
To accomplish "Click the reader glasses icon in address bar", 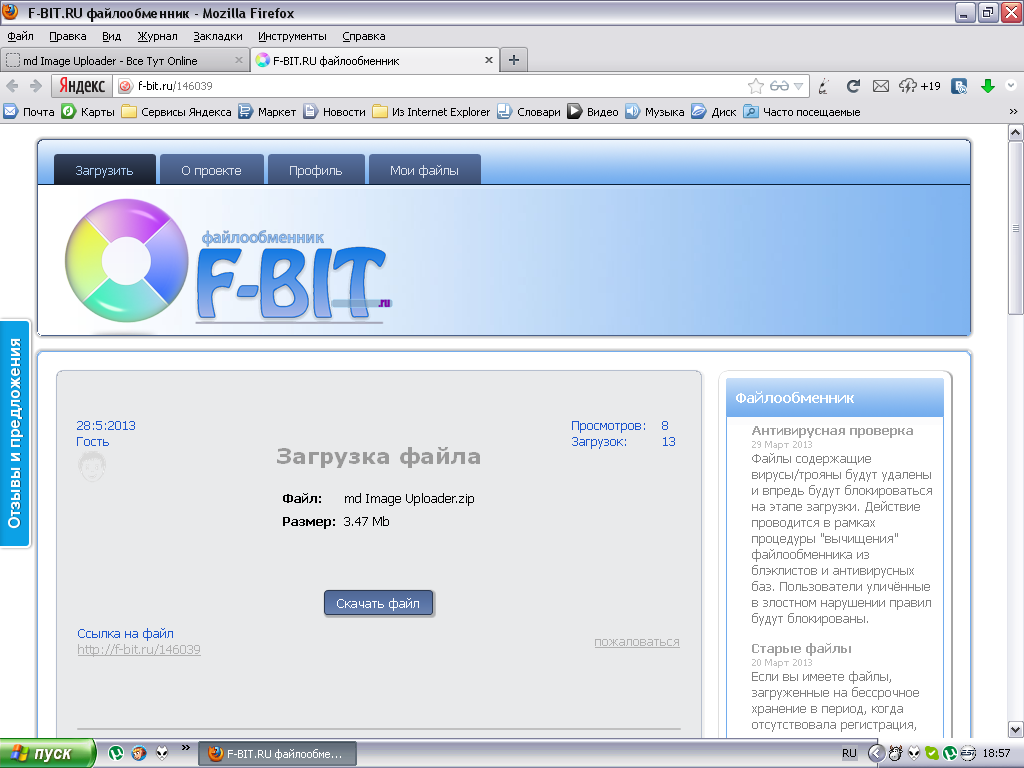I will 779,86.
